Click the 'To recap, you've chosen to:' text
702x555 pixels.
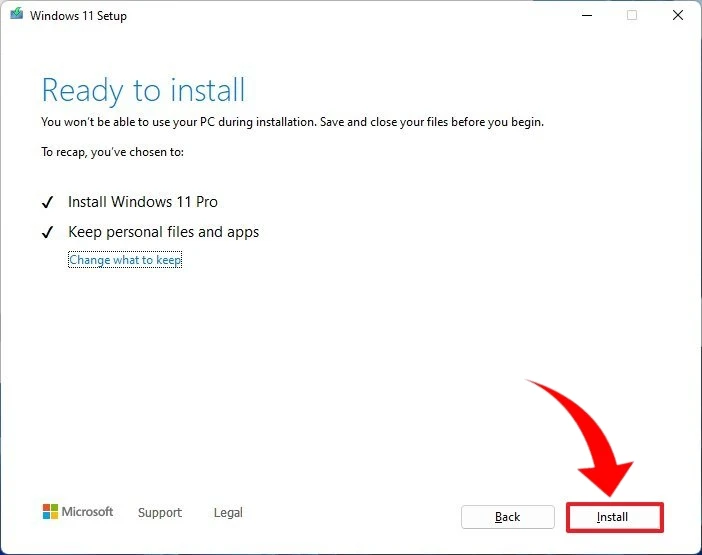click(x=112, y=152)
